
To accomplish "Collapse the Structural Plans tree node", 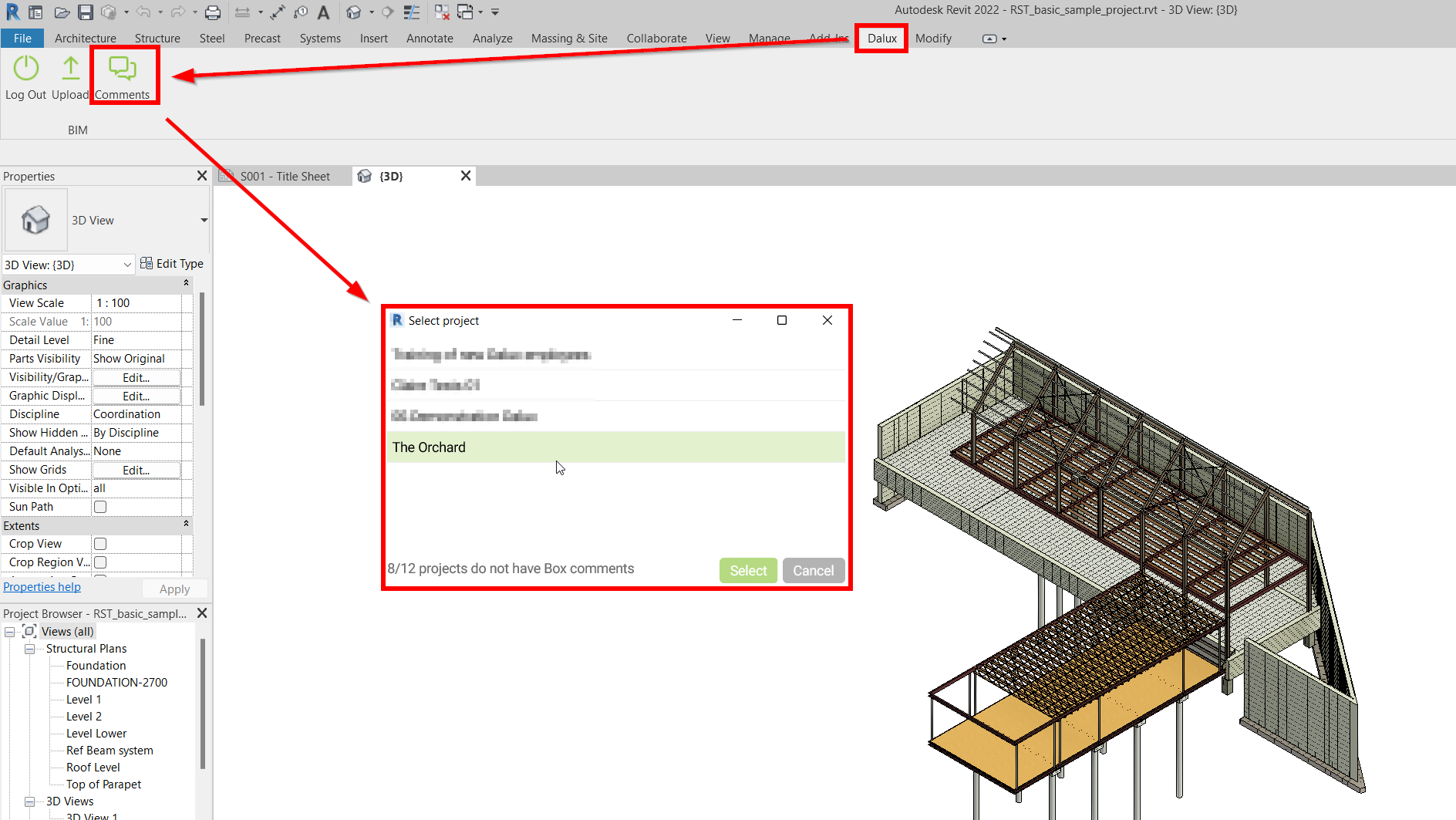I will point(29,649).
